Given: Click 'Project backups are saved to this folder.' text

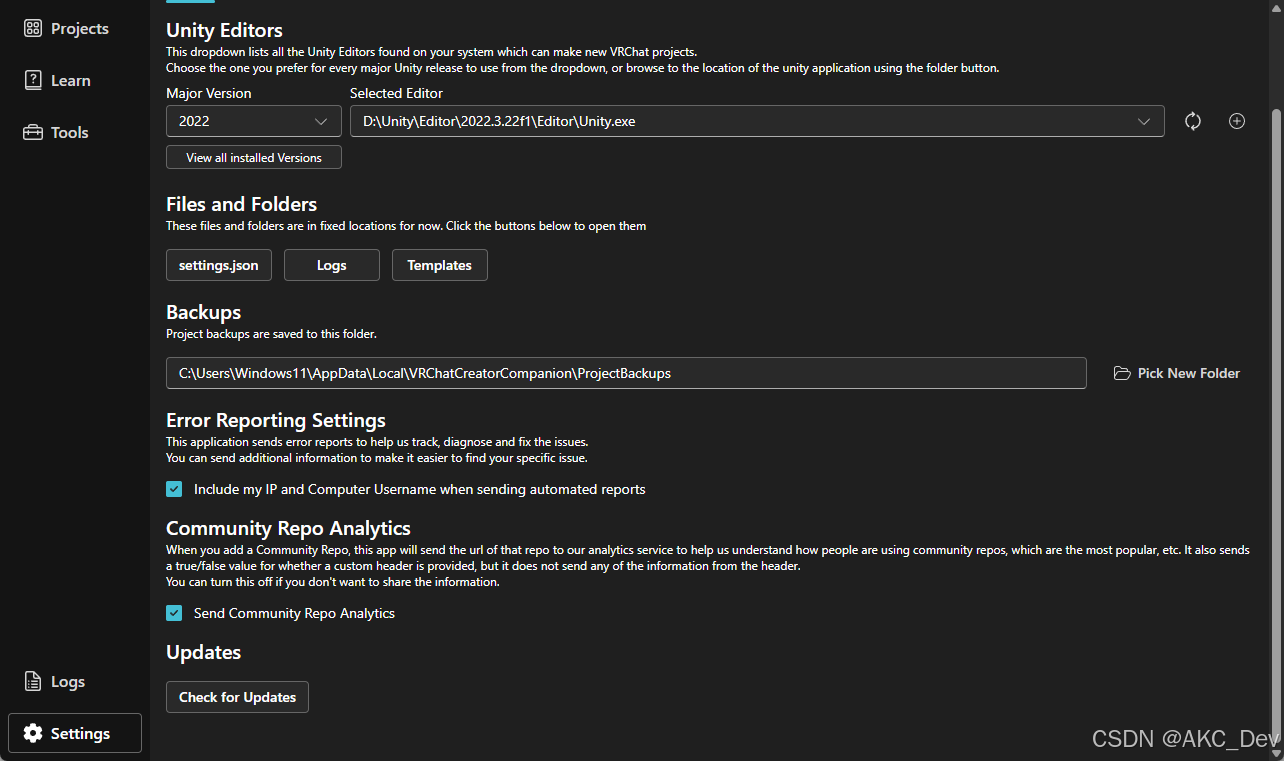Looking at the screenshot, I should pos(271,334).
